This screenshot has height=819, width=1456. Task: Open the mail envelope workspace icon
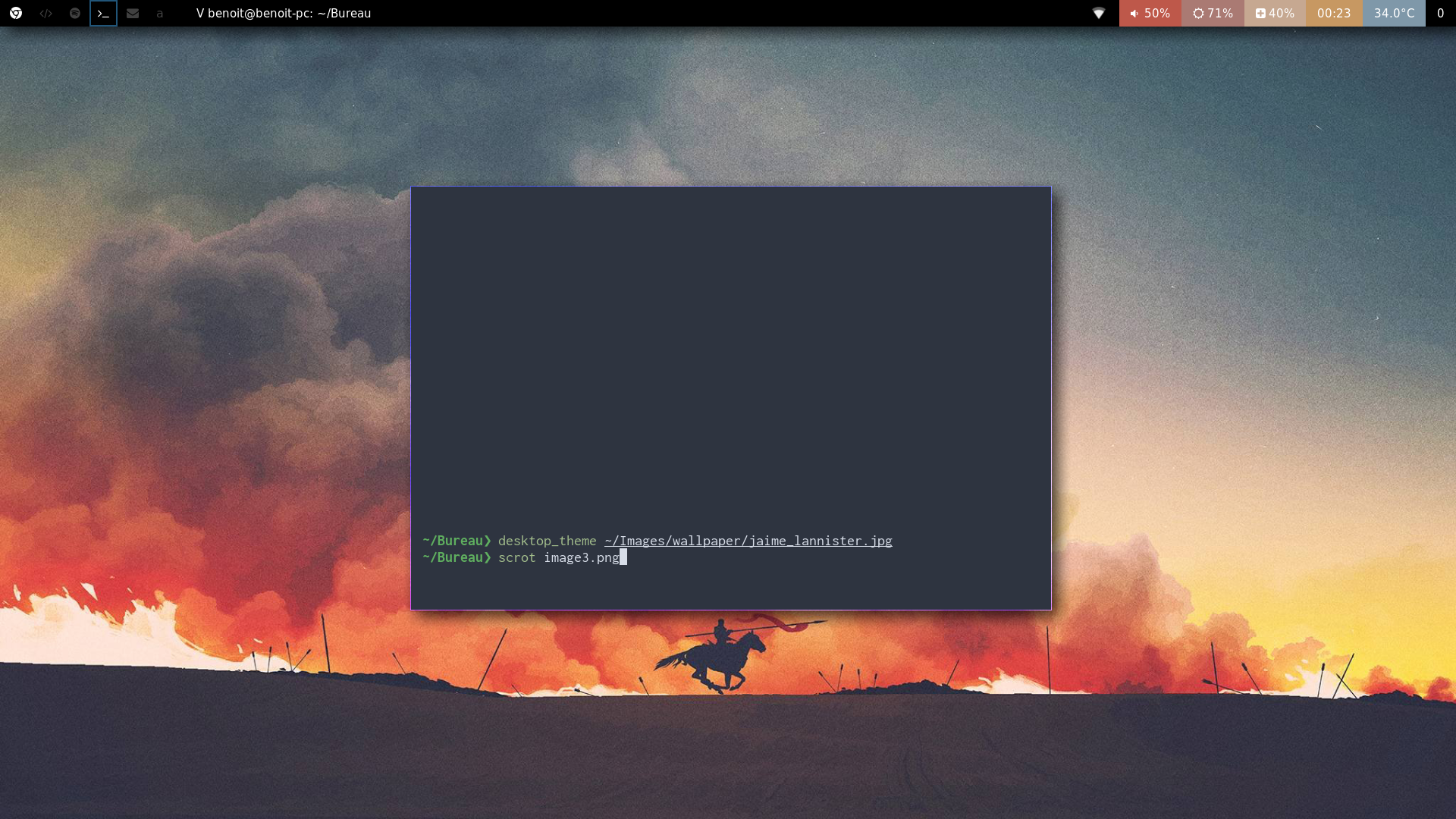point(133,13)
